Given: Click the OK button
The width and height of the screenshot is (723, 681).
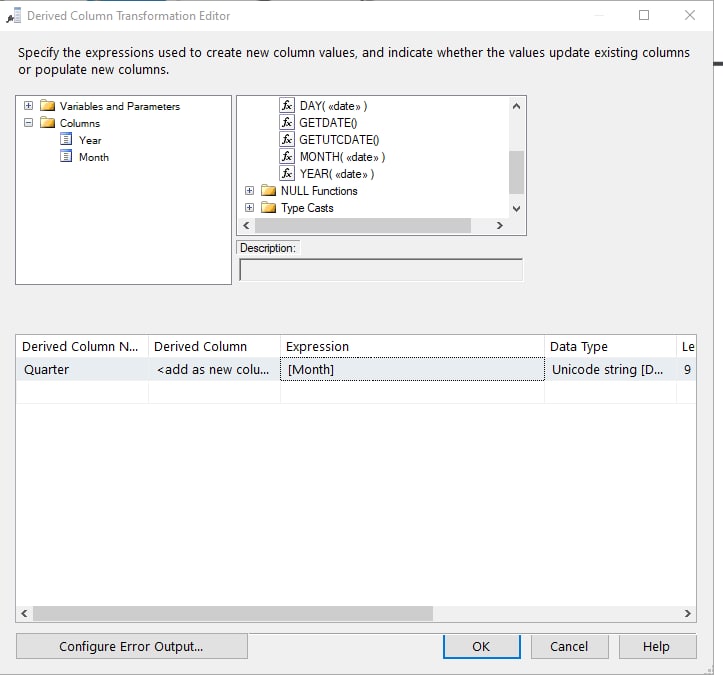Looking at the screenshot, I should (x=481, y=646).
